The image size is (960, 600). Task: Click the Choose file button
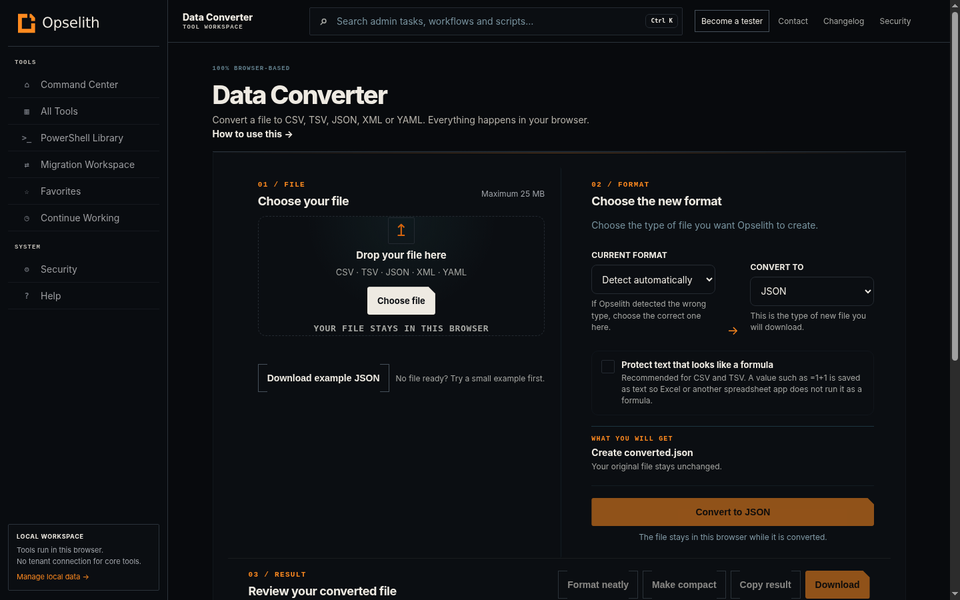[401, 301]
